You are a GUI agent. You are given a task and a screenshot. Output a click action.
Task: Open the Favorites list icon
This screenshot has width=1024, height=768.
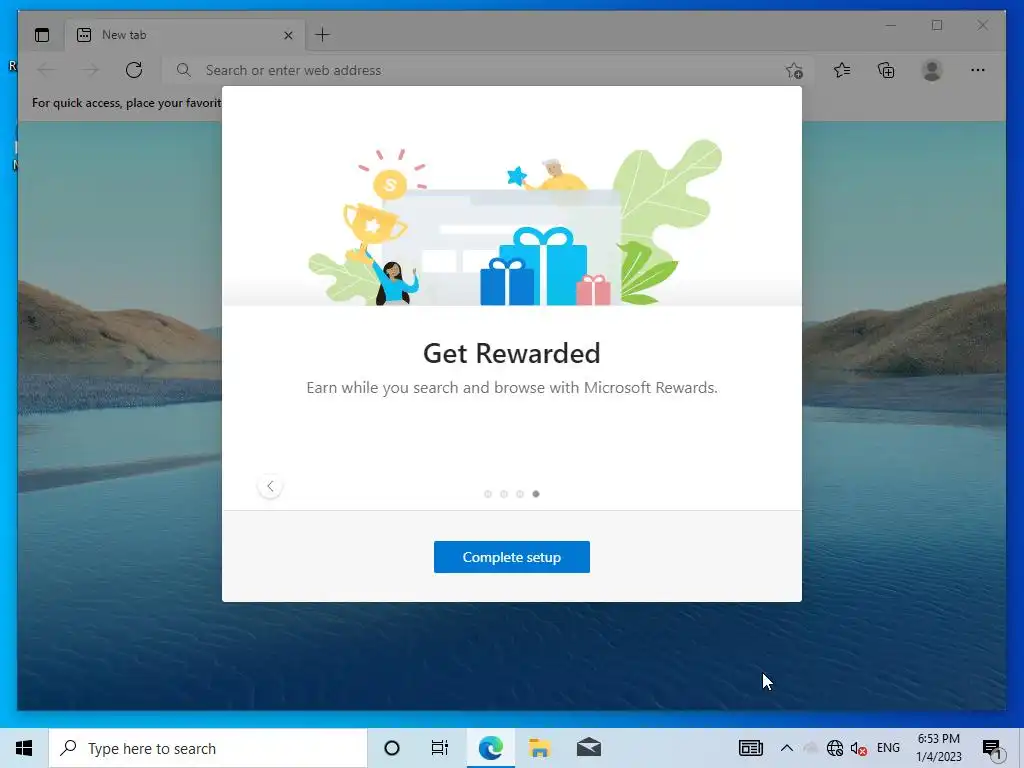(842, 70)
